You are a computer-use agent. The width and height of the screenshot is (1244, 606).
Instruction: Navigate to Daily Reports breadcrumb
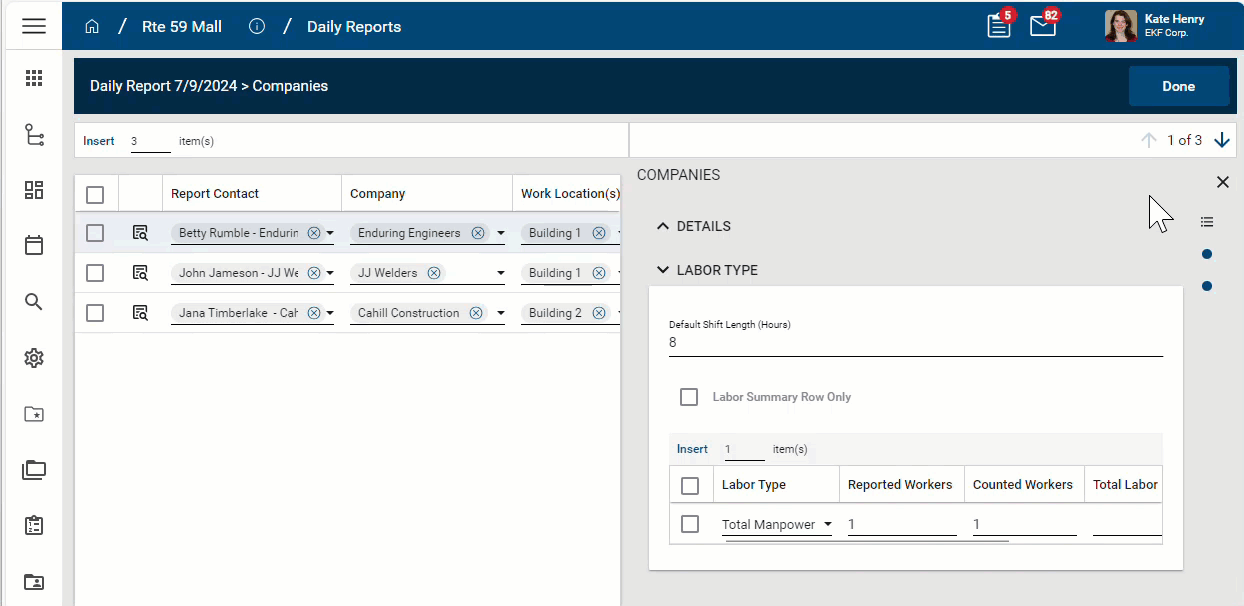click(354, 27)
